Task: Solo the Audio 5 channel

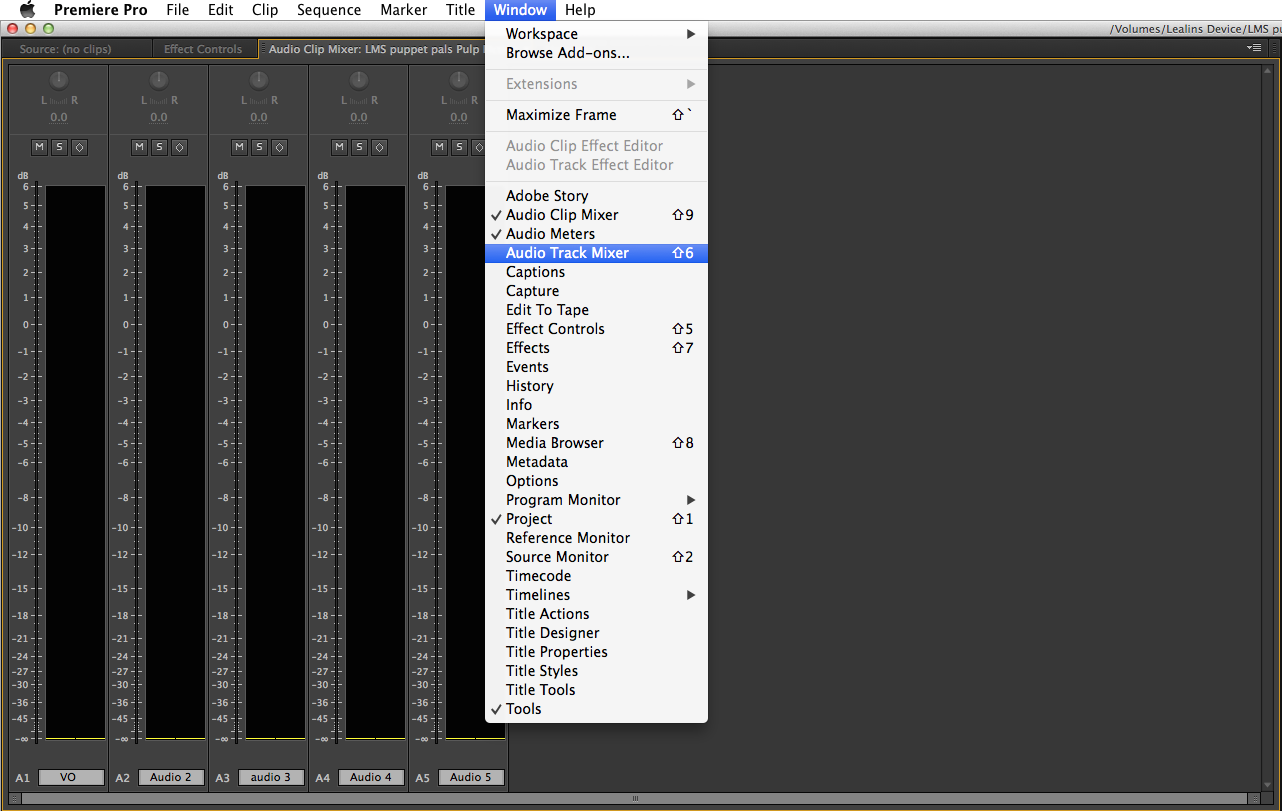Action: (459, 147)
